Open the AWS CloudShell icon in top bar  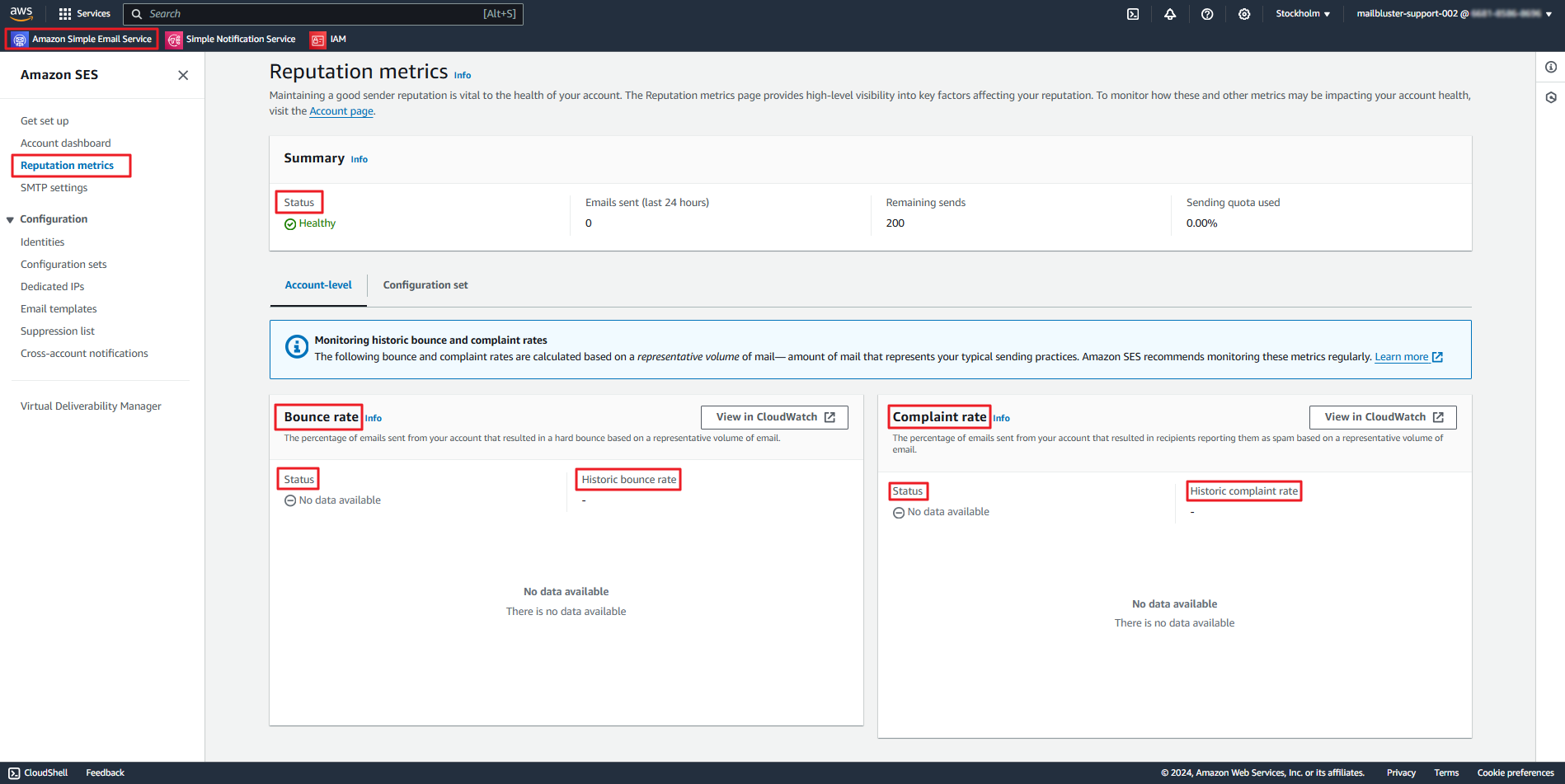point(1133,14)
